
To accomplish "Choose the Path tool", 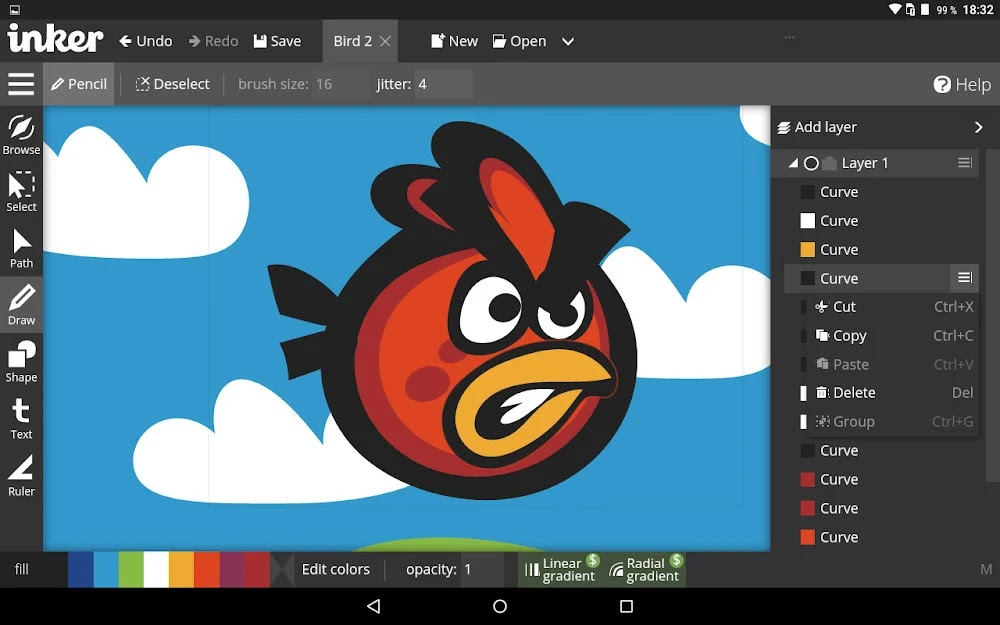I will (21, 249).
